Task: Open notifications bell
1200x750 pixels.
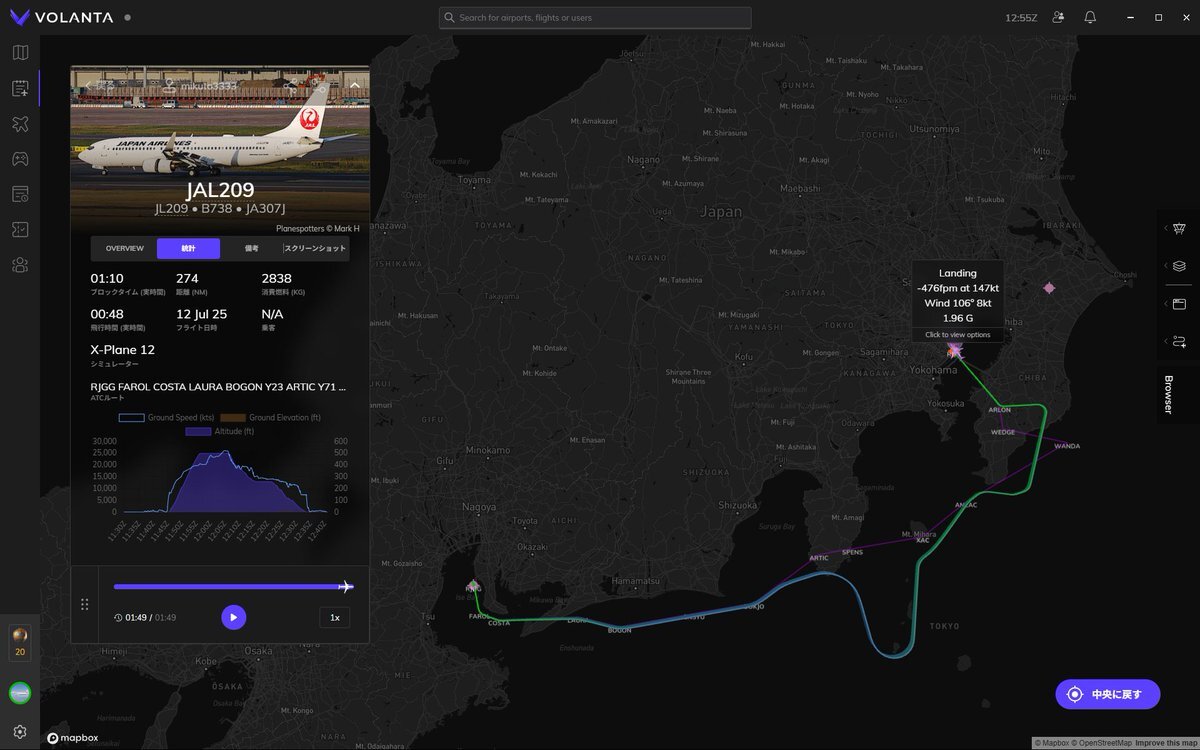Action: pyautogui.click(x=1090, y=17)
